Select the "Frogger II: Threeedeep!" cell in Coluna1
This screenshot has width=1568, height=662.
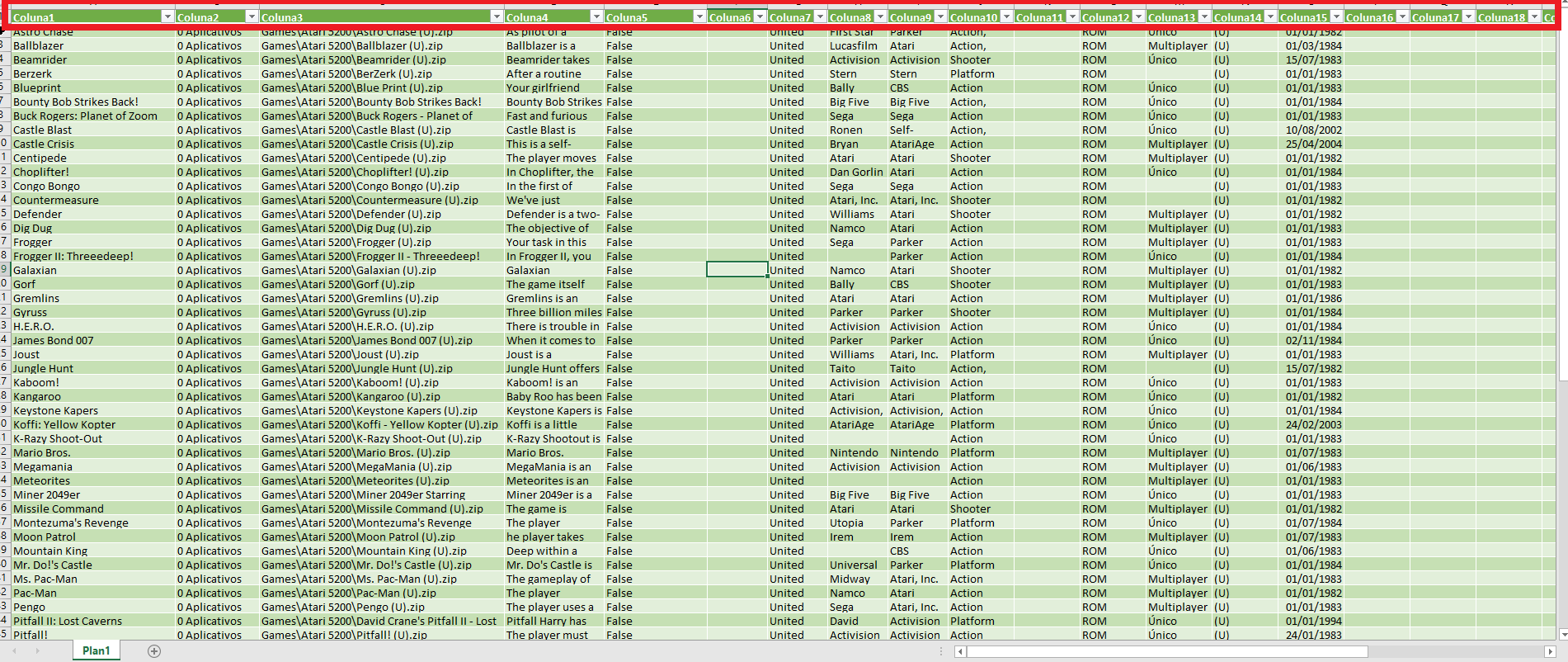93,256
